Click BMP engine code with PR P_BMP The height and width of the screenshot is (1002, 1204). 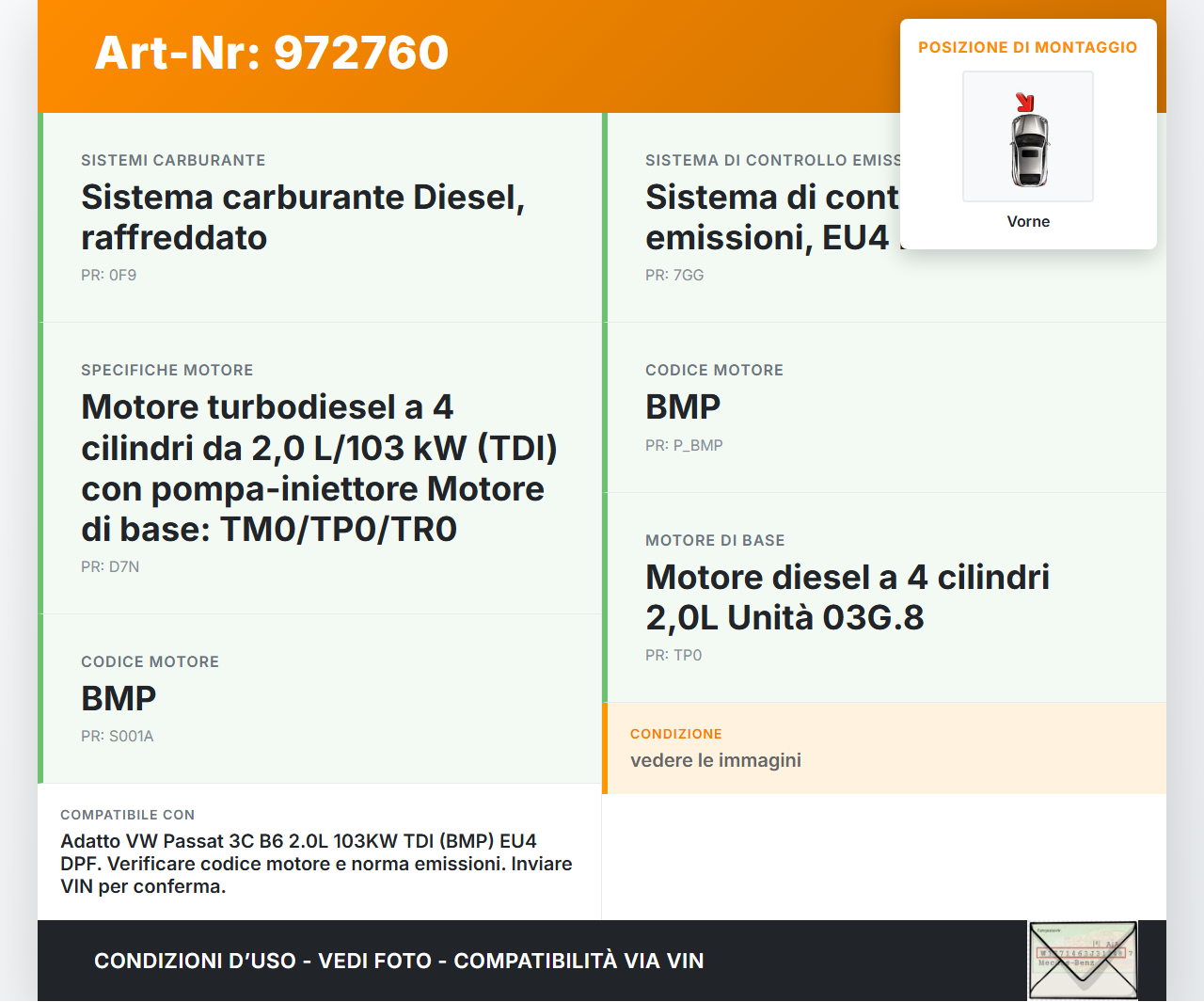coord(683,407)
